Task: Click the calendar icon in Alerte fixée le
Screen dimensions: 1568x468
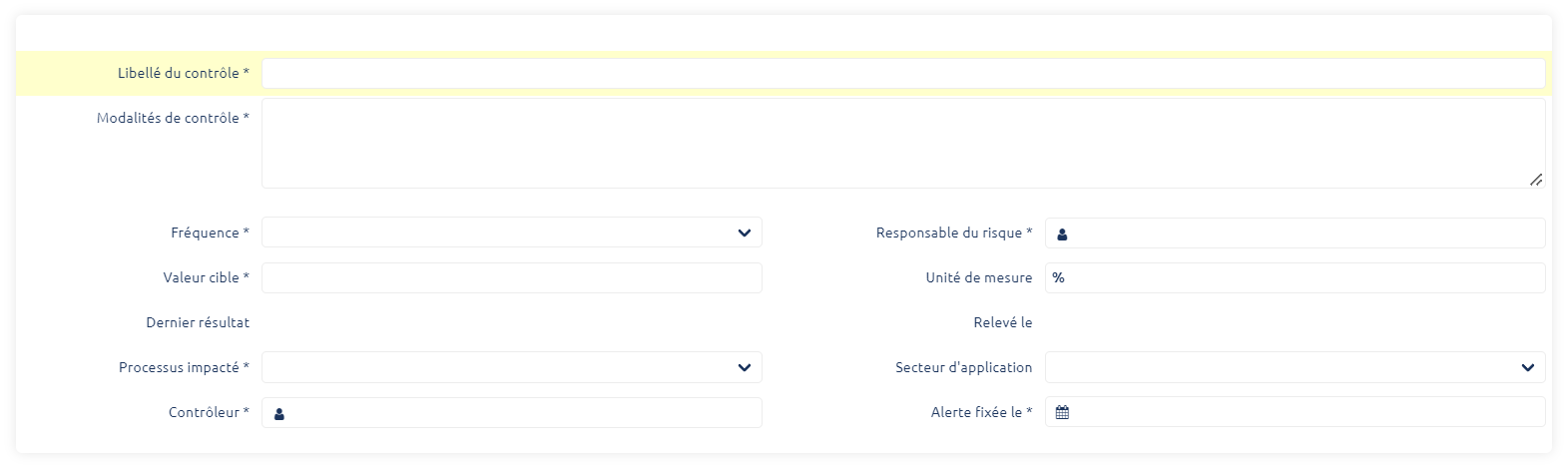Action: pyautogui.click(x=1062, y=412)
